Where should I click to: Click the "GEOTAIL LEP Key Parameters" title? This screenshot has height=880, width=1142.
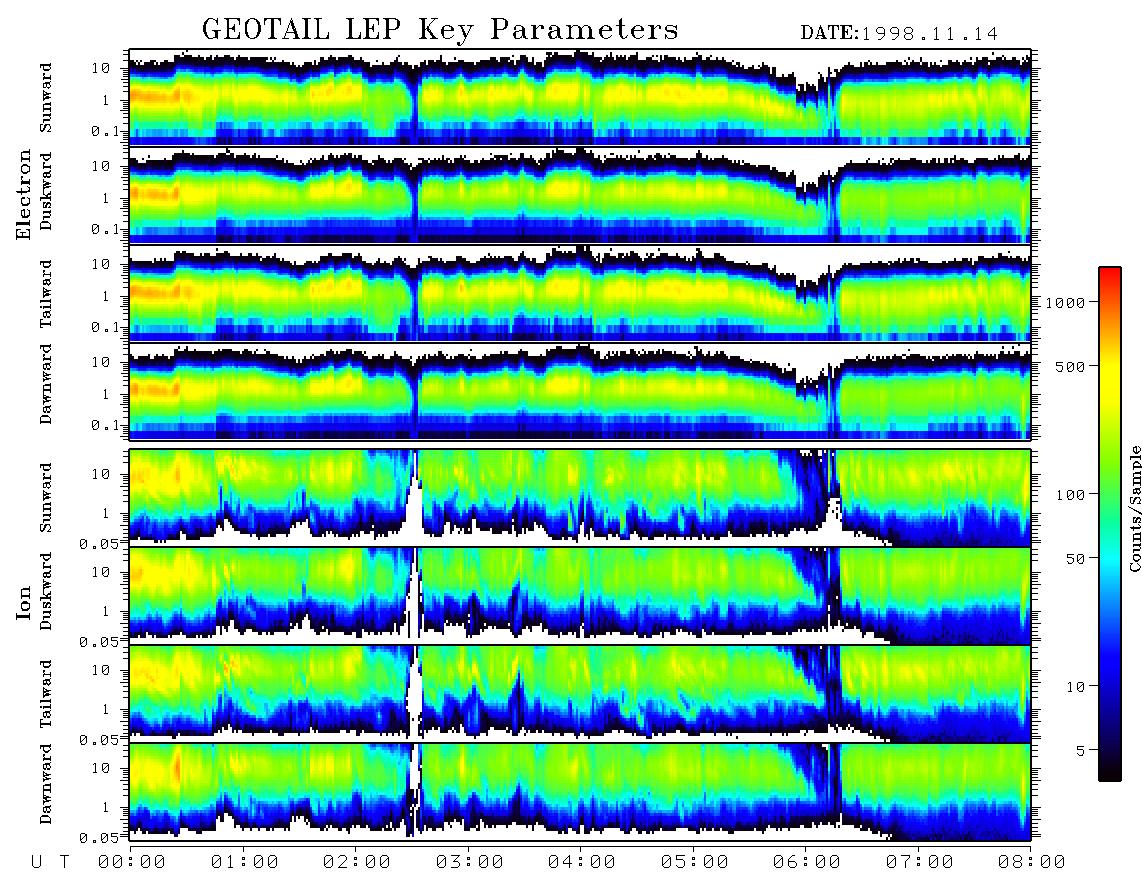tap(440, 29)
